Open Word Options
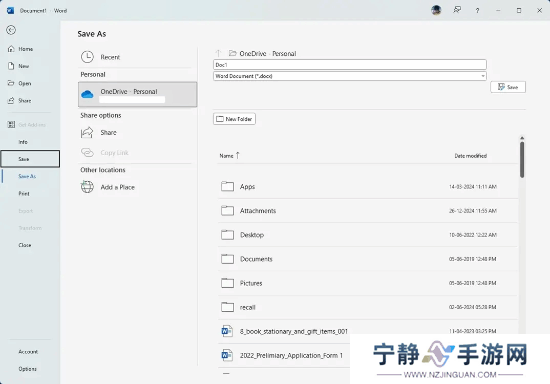 (27, 369)
